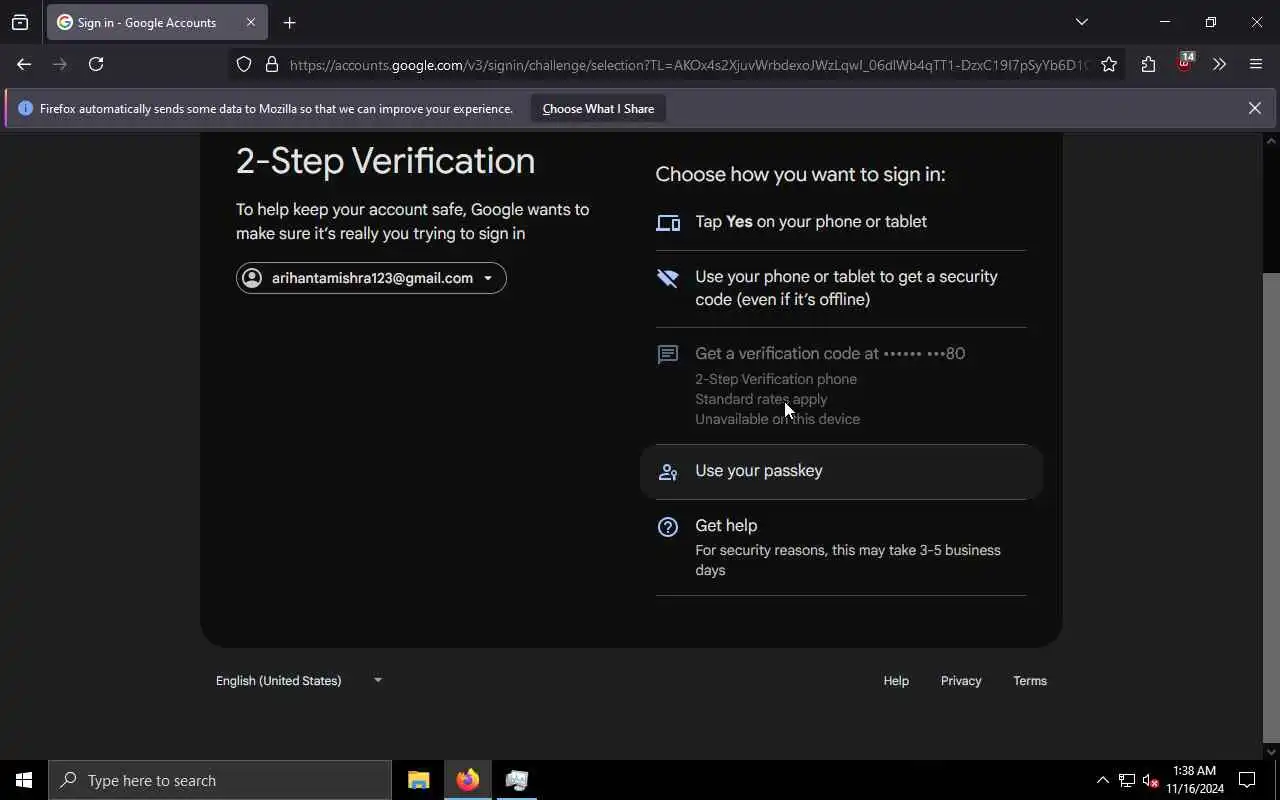Show more tools overflow chevron
The width and height of the screenshot is (1280, 800).
[x=1219, y=65]
